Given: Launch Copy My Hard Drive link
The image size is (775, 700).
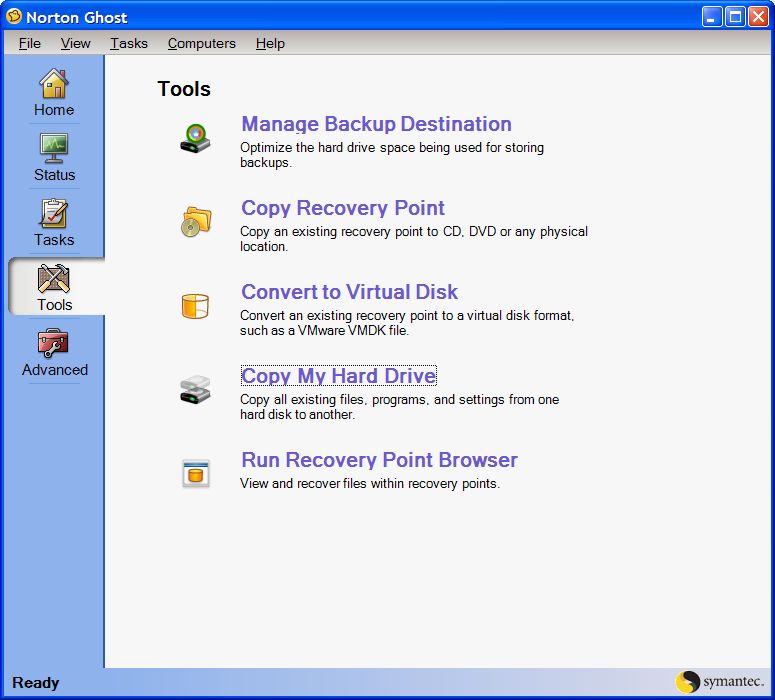Looking at the screenshot, I should coord(339,376).
